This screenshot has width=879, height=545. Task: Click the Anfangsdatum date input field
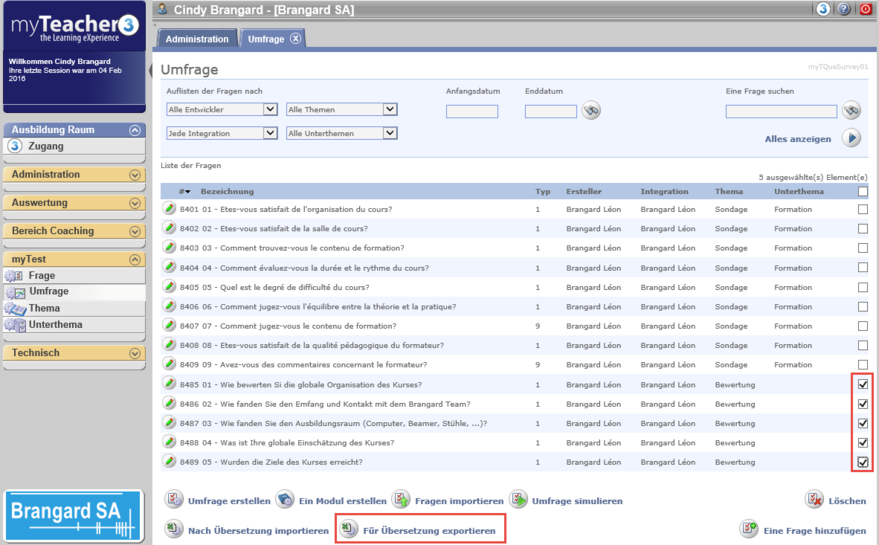tap(472, 111)
